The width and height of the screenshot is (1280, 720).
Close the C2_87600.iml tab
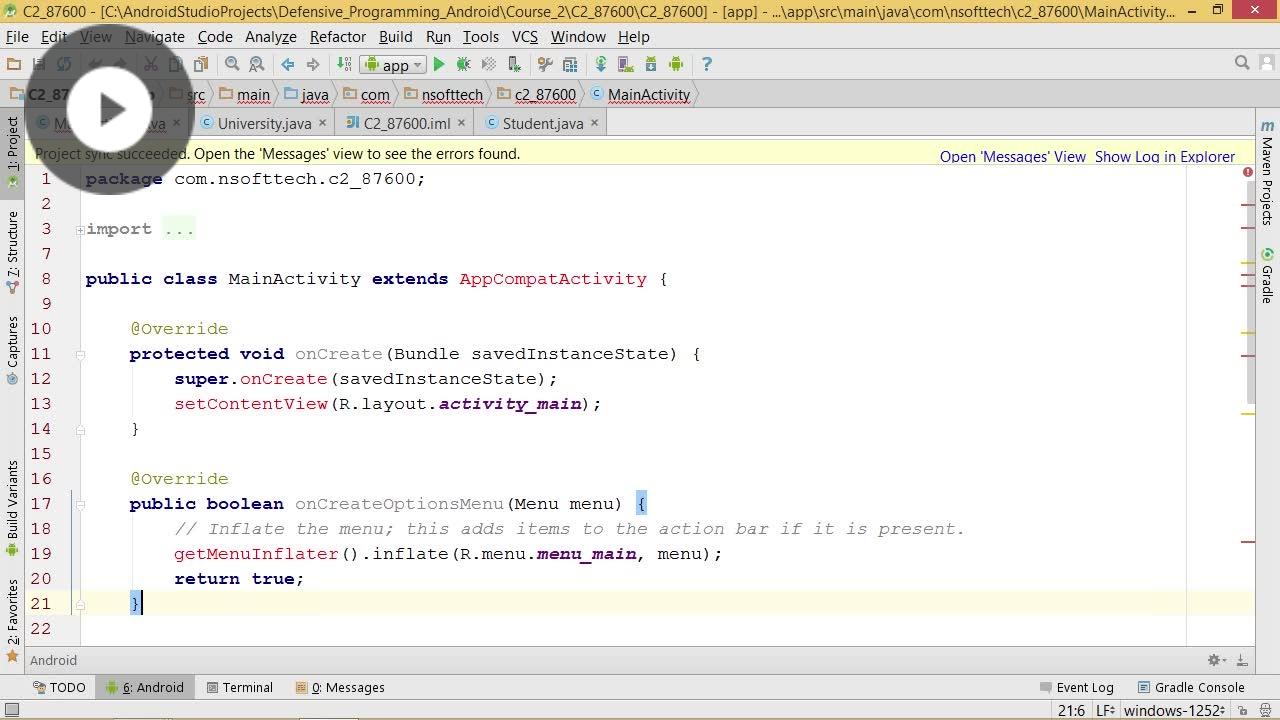(x=461, y=123)
